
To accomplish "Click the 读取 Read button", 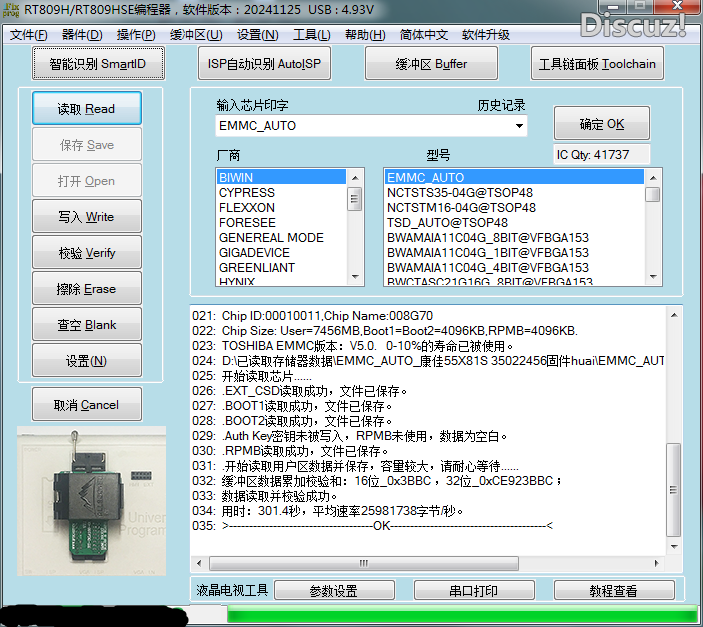I will pos(87,109).
